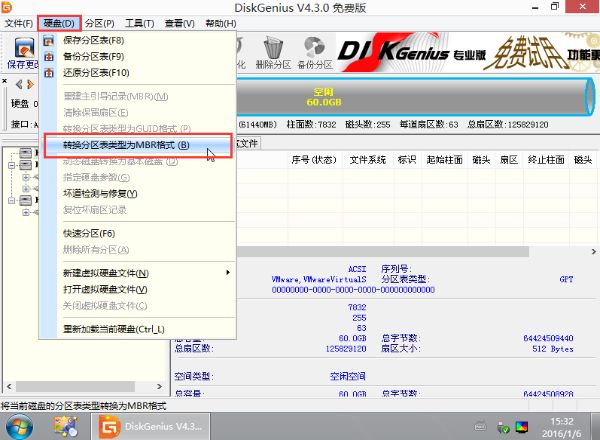Sort by the 终止柱面 column header
Image resolution: width=600 pixels, height=440 pixels.
tap(546, 160)
